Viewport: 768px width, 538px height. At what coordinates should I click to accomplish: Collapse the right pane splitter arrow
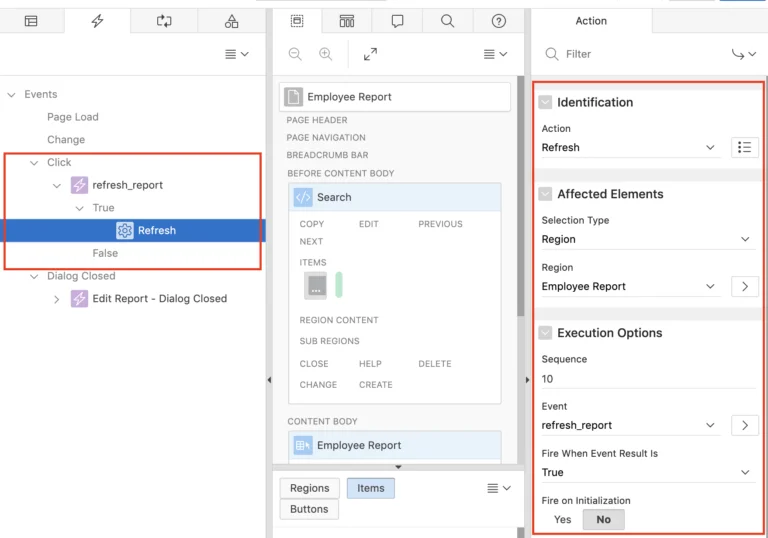click(528, 380)
